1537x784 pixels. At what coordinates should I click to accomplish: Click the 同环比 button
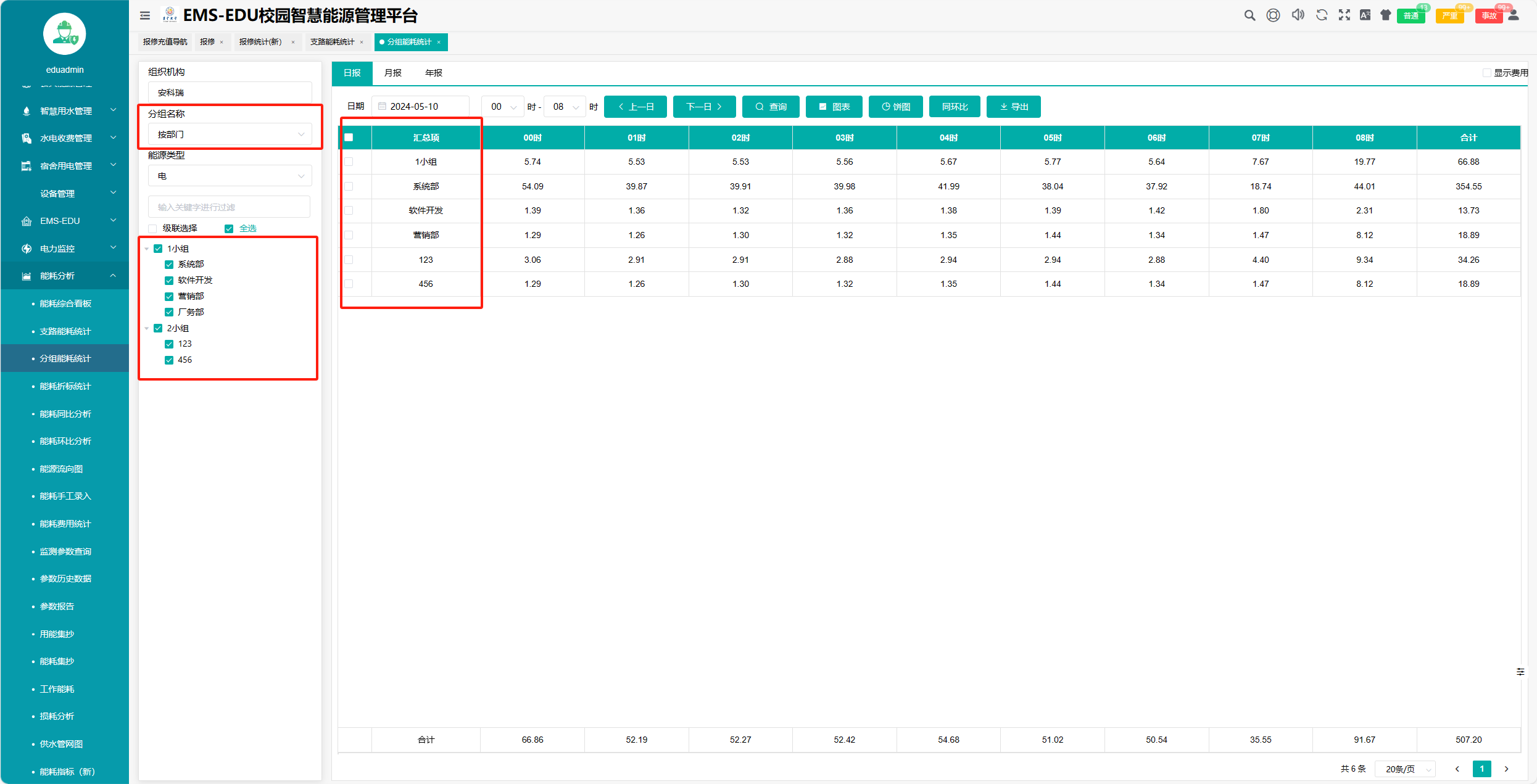click(955, 107)
